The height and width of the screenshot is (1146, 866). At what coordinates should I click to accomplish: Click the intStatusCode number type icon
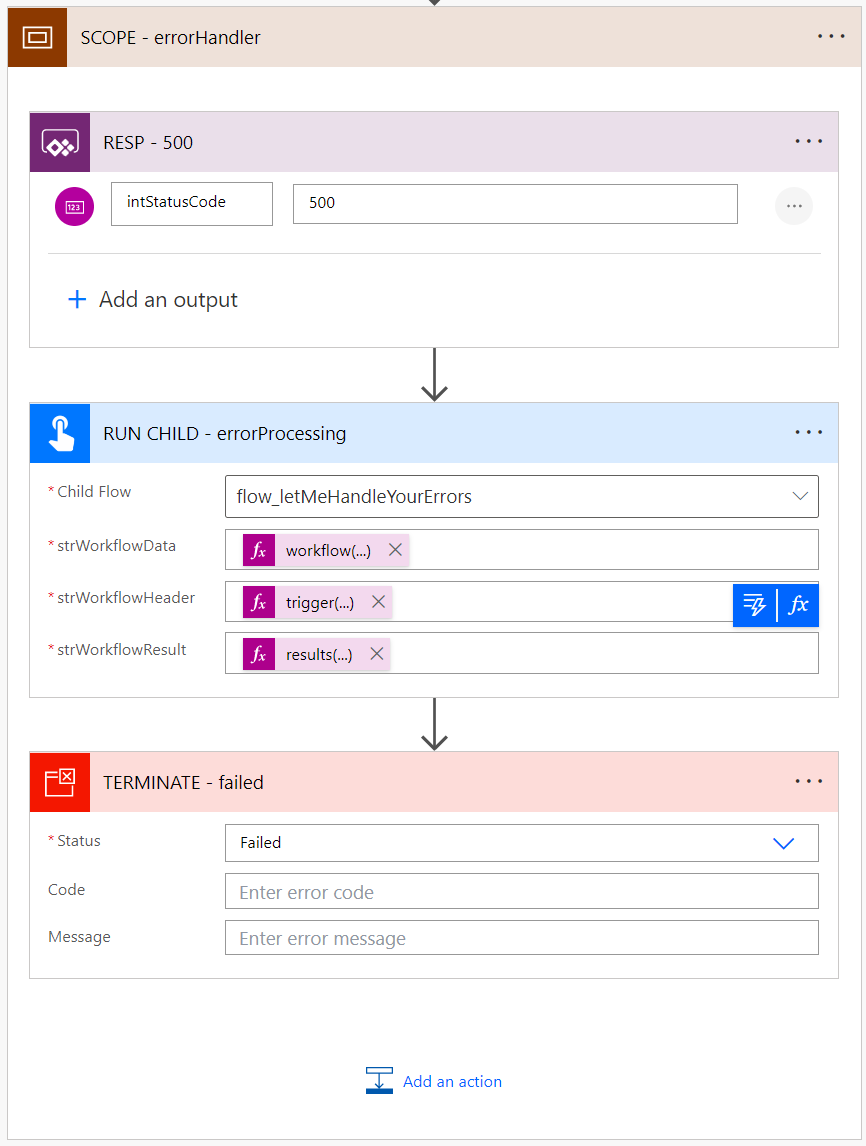(x=74, y=207)
